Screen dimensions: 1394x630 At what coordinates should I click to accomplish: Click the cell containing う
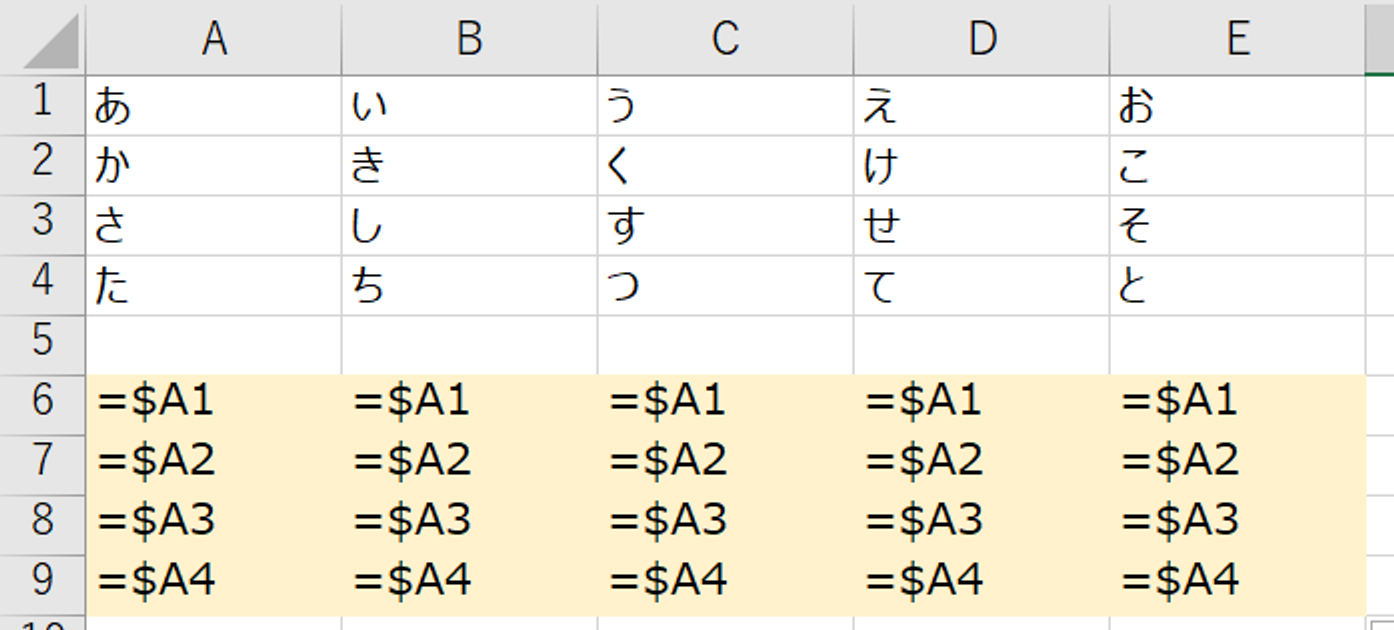[726, 106]
